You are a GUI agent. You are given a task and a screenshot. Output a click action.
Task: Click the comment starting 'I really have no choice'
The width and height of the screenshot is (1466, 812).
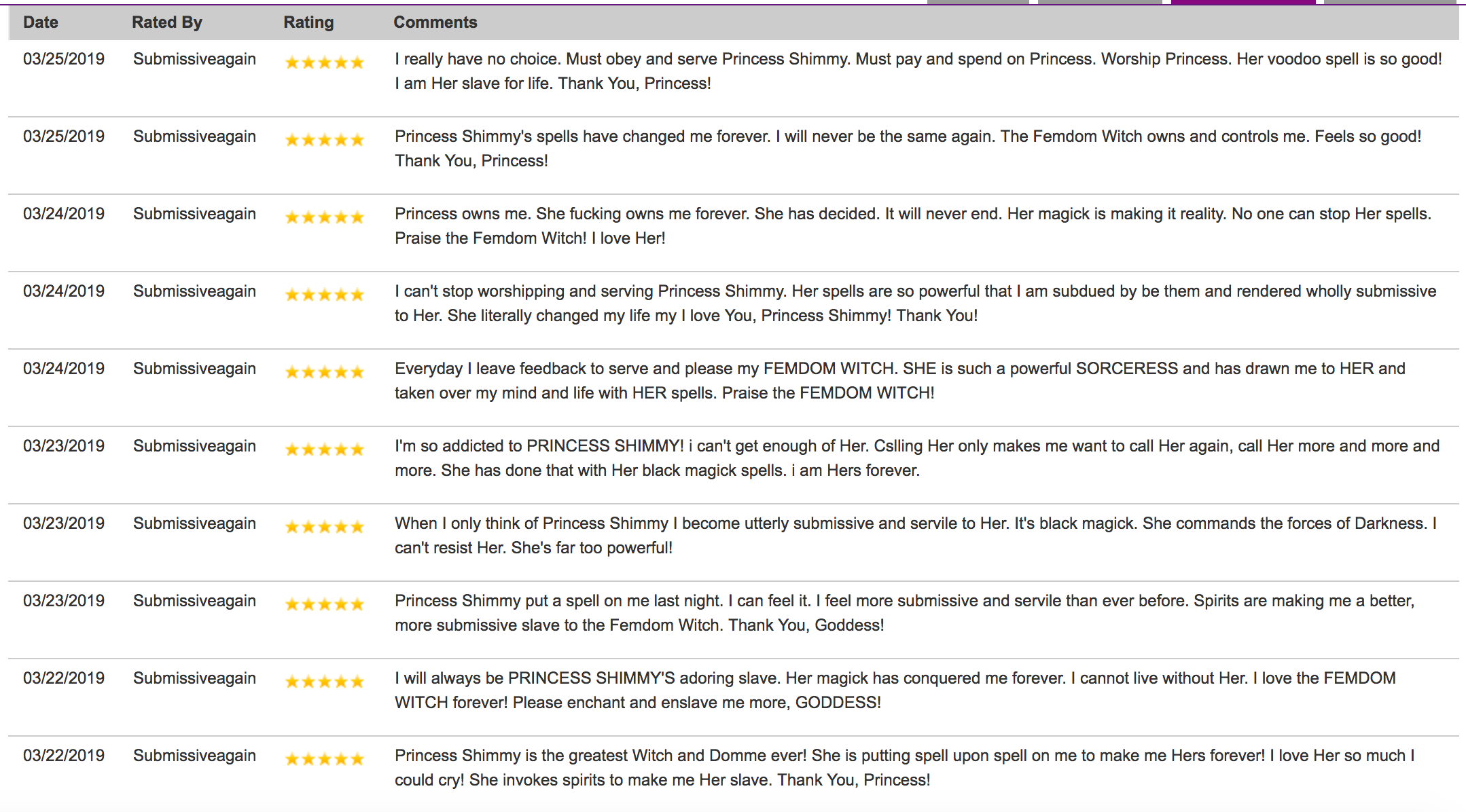tap(918, 71)
